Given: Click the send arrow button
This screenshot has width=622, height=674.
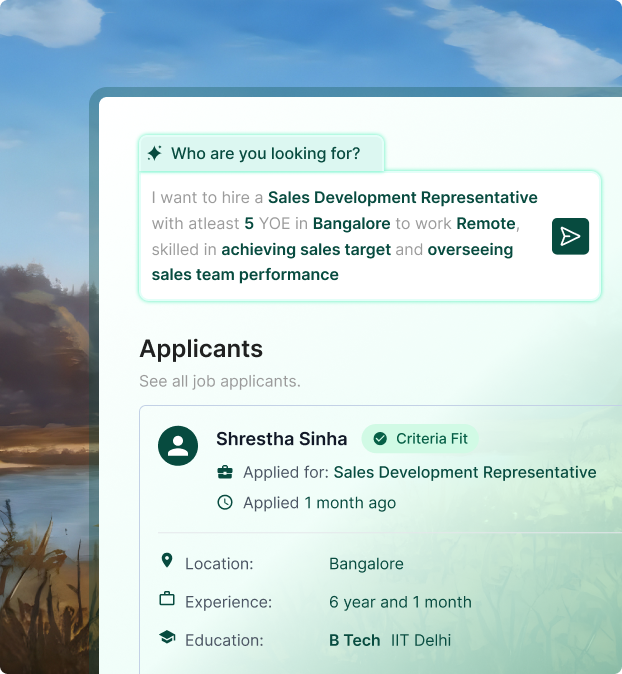Looking at the screenshot, I should tap(570, 236).
